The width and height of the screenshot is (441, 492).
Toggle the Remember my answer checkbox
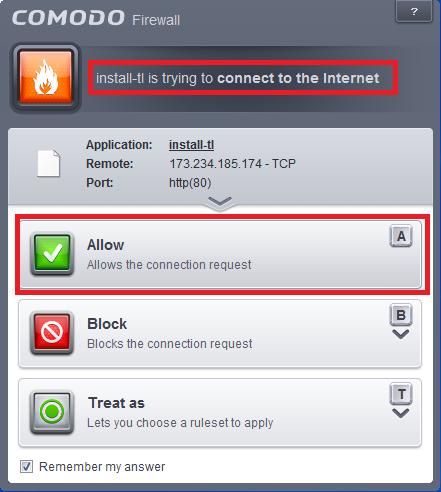click(x=26, y=466)
